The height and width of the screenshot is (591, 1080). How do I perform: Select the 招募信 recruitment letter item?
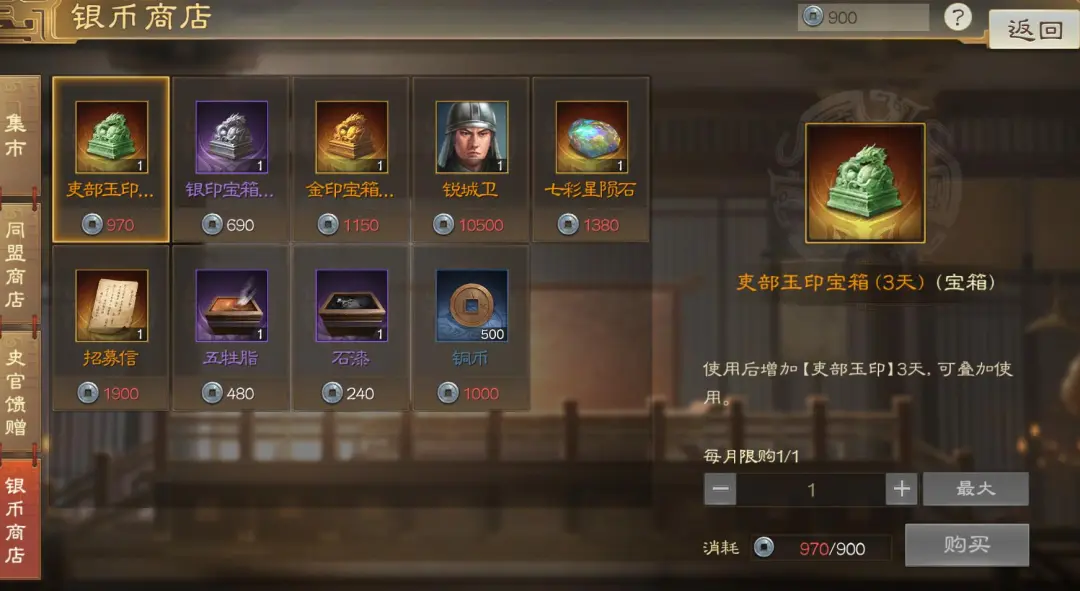coord(111,328)
